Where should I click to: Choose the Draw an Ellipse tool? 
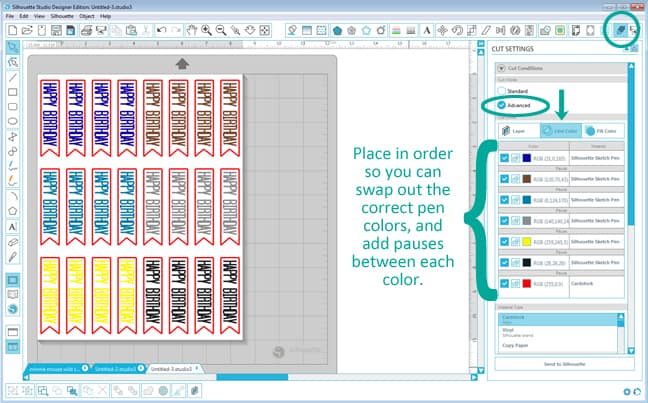[x=13, y=121]
